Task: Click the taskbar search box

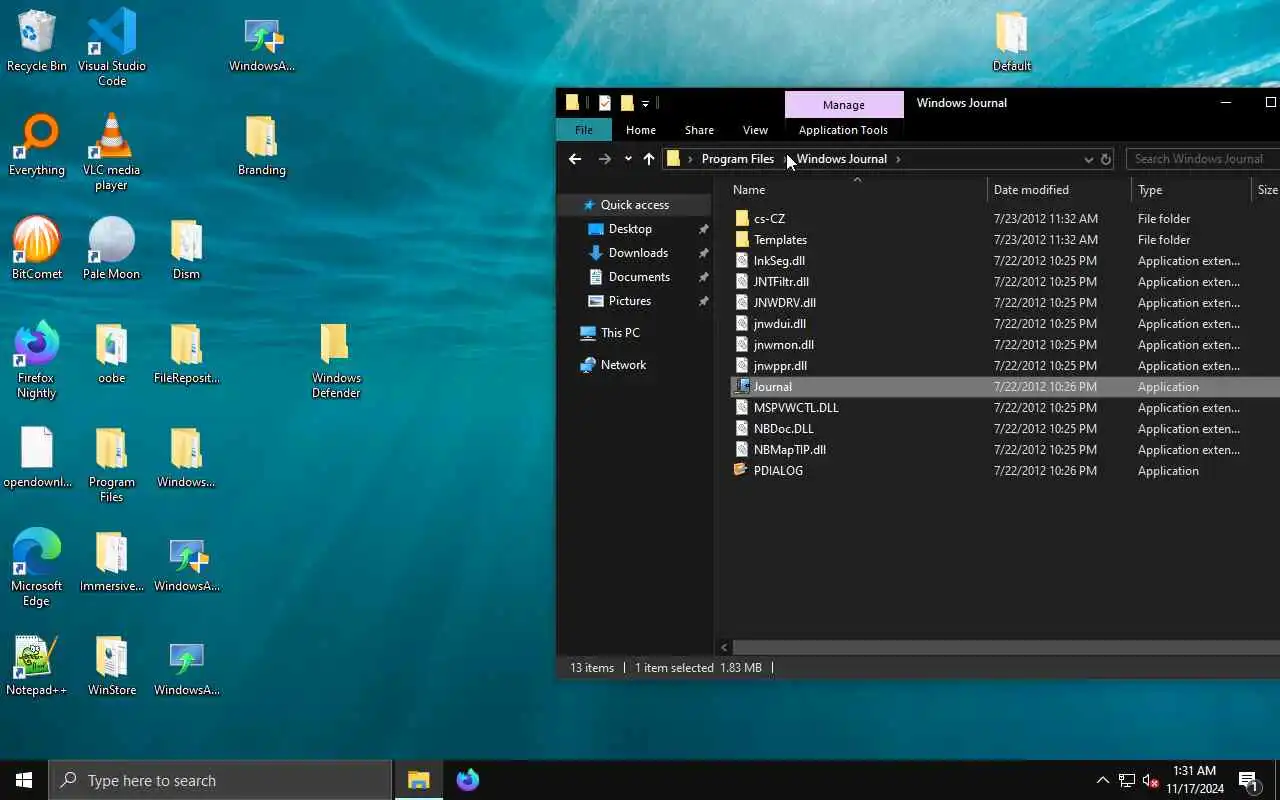Action: [220, 780]
